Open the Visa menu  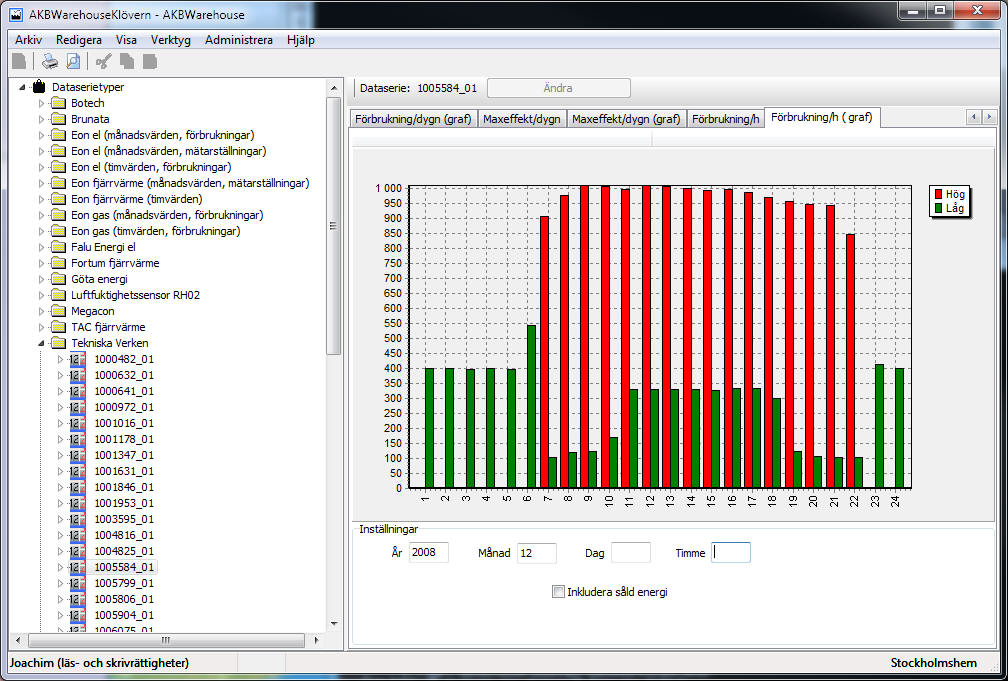pyautogui.click(x=126, y=40)
